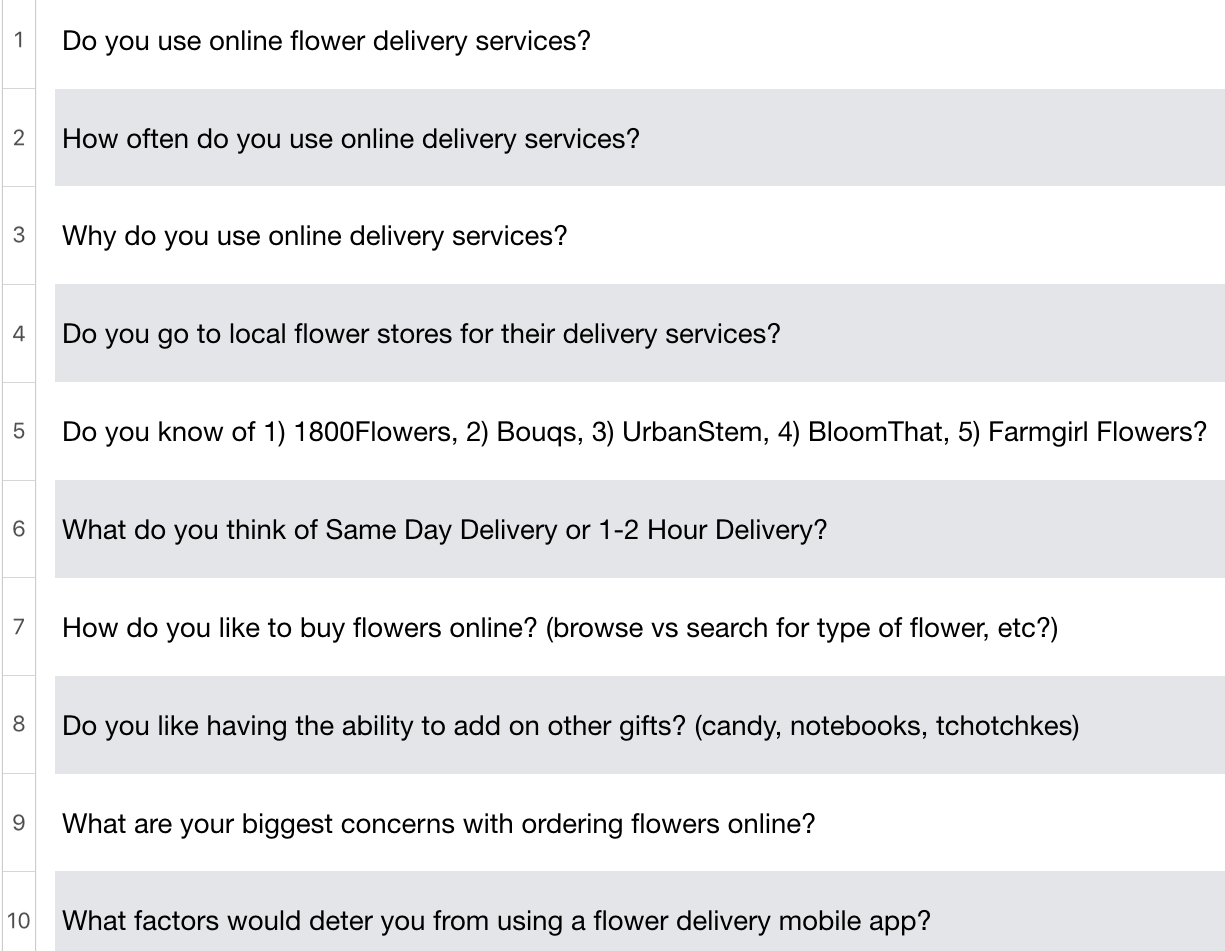Image resolution: width=1225 pixels, height=951 pixels.
Task: Select row header number 1
Action: 19,41
